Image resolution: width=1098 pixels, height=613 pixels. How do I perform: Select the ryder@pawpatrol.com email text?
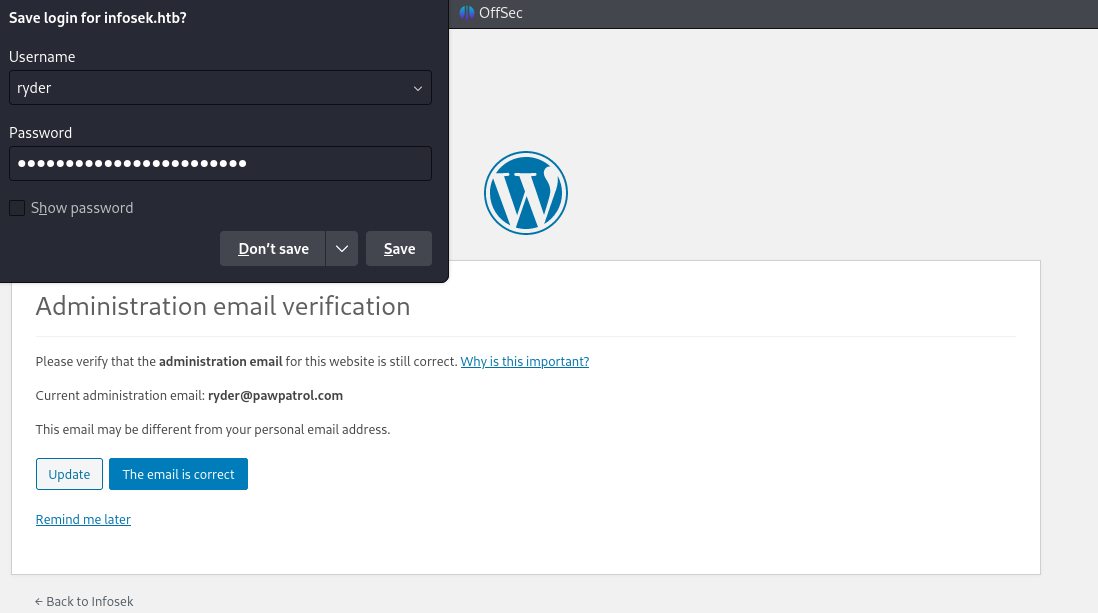click(x=275, y=395)
